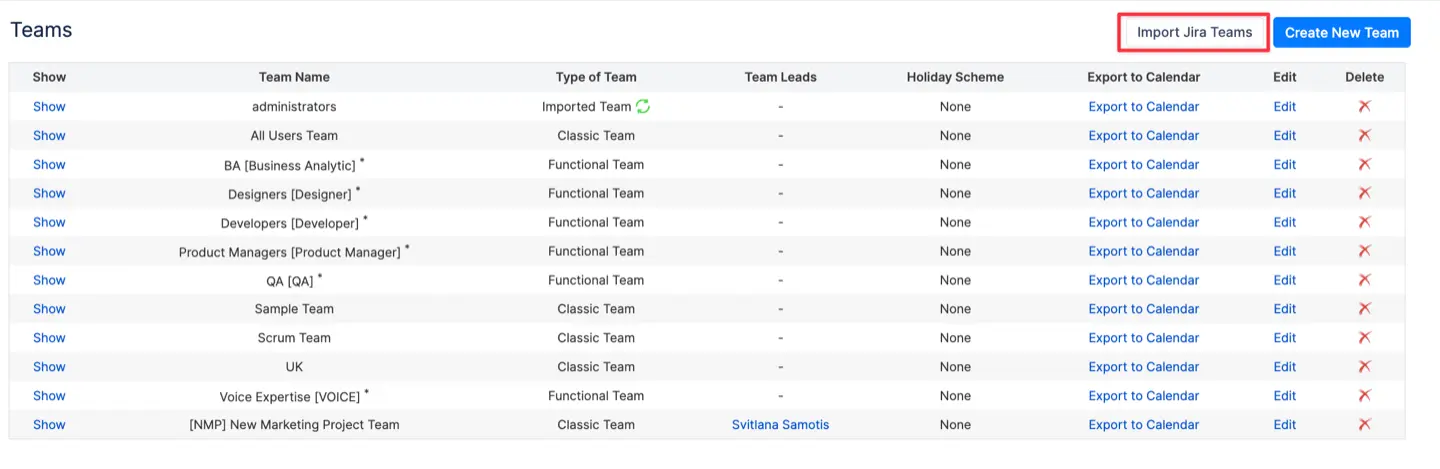Export Product Managers team to calendar
Viewport: 1440px width, 469px height.
[x=1143, y=251]
